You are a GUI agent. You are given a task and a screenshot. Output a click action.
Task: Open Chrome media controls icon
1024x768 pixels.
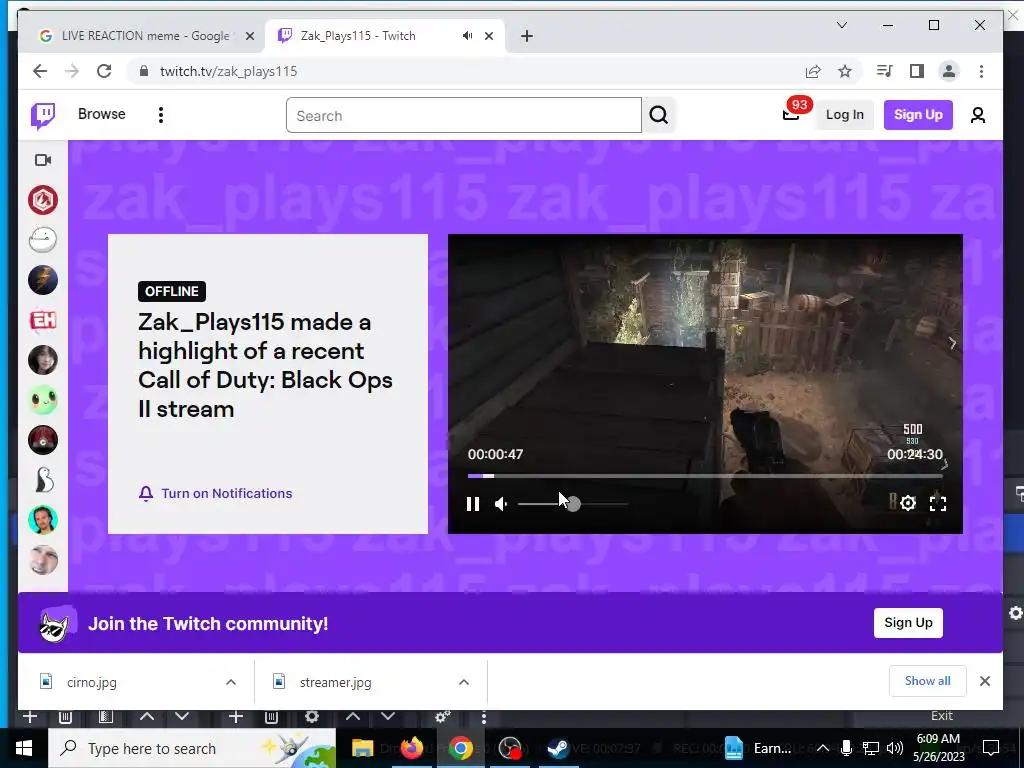tap(884, 71)
